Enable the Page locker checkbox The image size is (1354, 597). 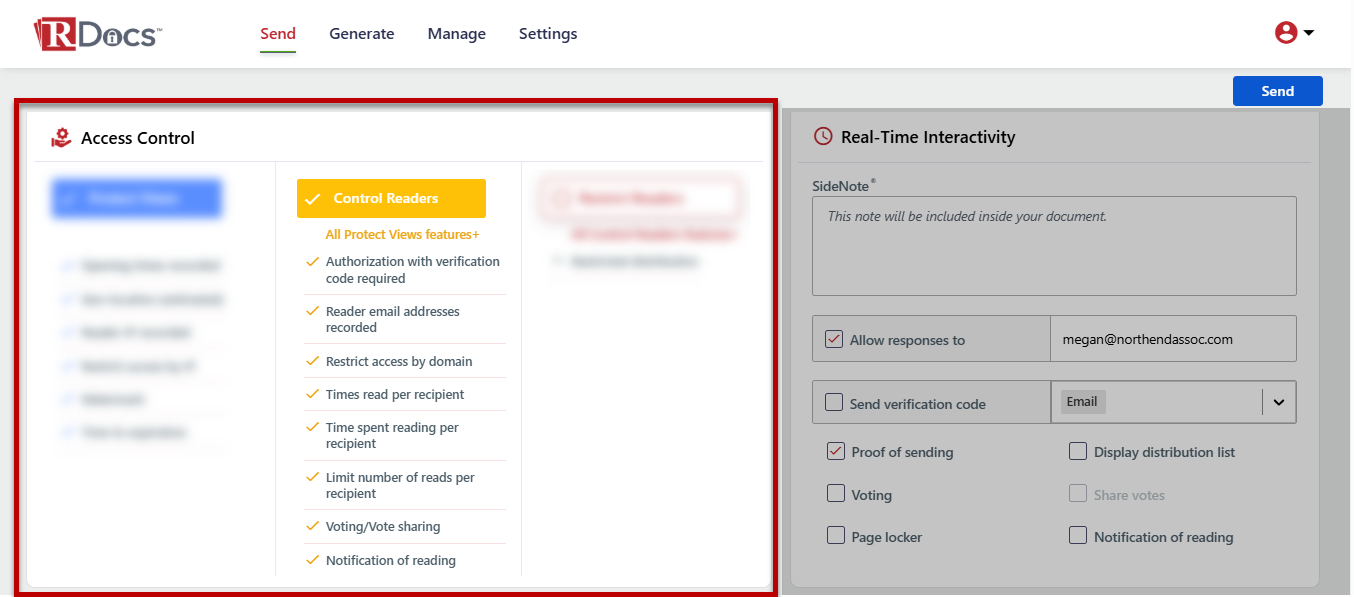(836, 536)
